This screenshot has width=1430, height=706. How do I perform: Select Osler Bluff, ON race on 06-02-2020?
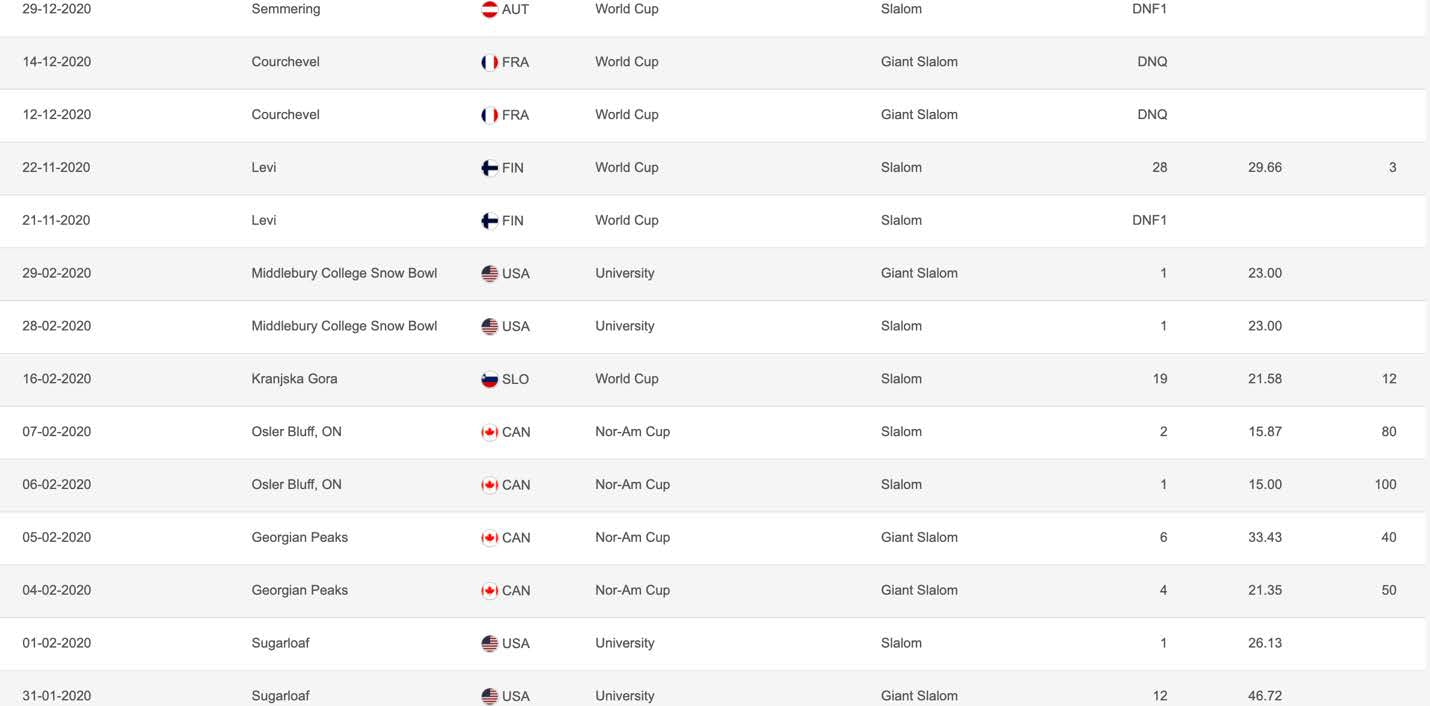point(713,485)
